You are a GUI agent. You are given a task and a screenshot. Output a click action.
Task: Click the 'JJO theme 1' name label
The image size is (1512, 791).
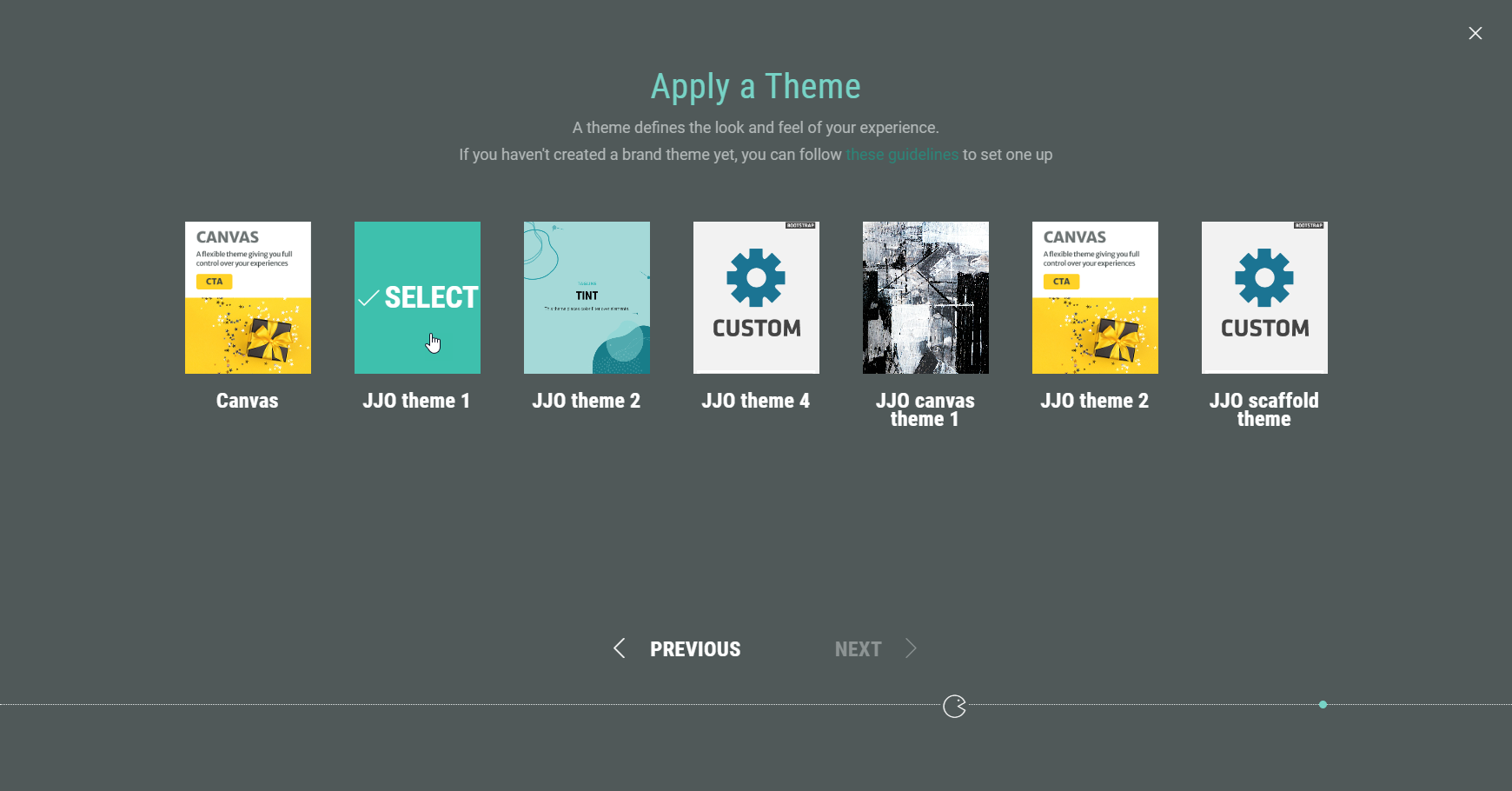click(x=417, y=401)
